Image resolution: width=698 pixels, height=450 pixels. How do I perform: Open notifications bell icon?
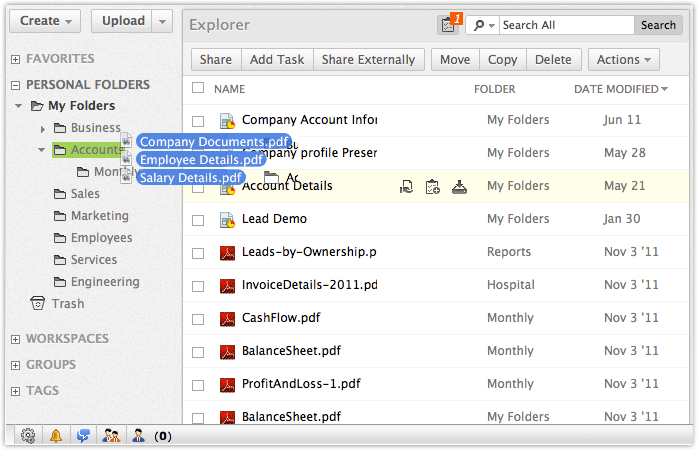tap(56, 435)
